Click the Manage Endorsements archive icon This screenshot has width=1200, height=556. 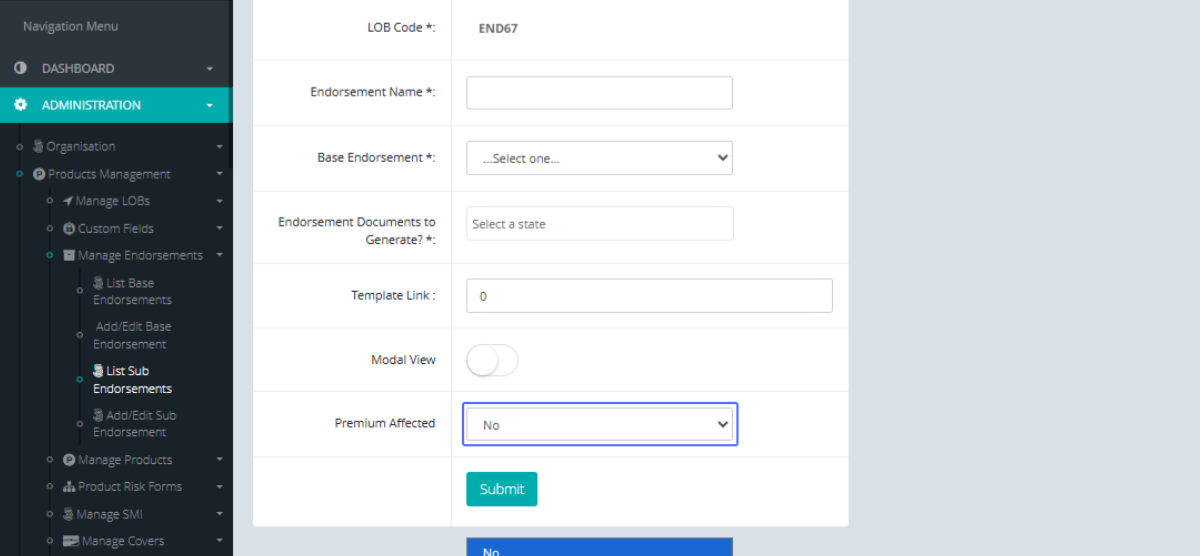coord(69,255)
